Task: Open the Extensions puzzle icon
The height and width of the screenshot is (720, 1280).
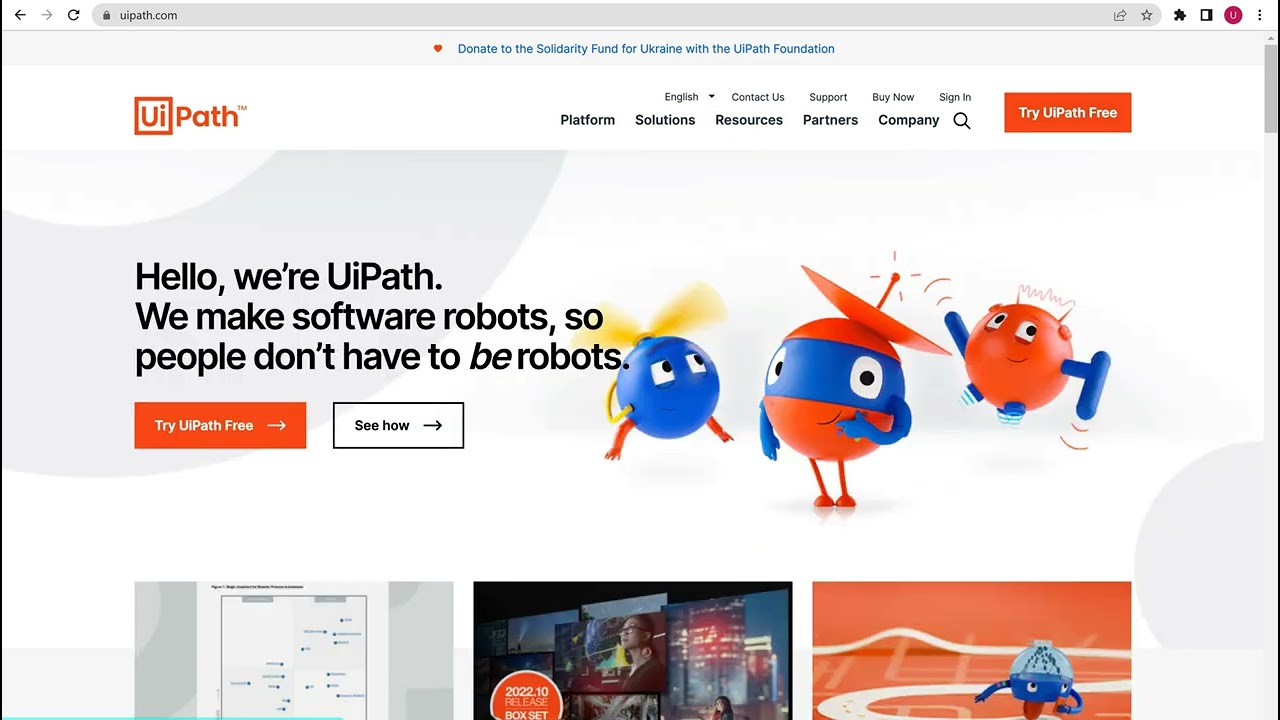Action: 1180,15
